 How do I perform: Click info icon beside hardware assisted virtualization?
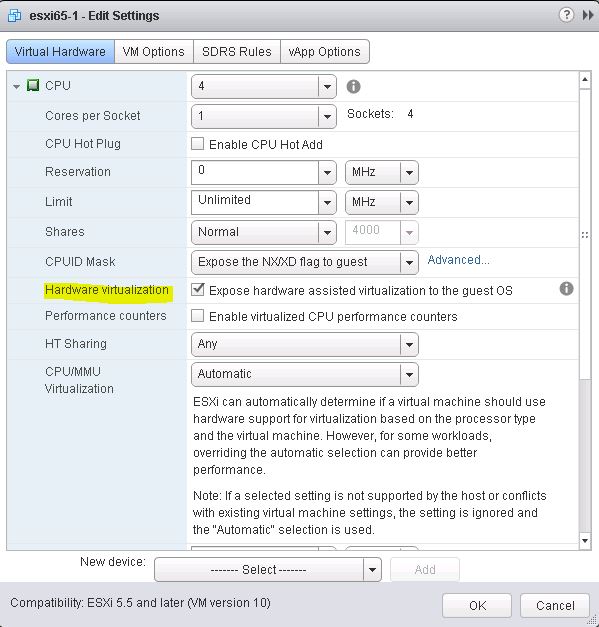click(x=566, y=288)
